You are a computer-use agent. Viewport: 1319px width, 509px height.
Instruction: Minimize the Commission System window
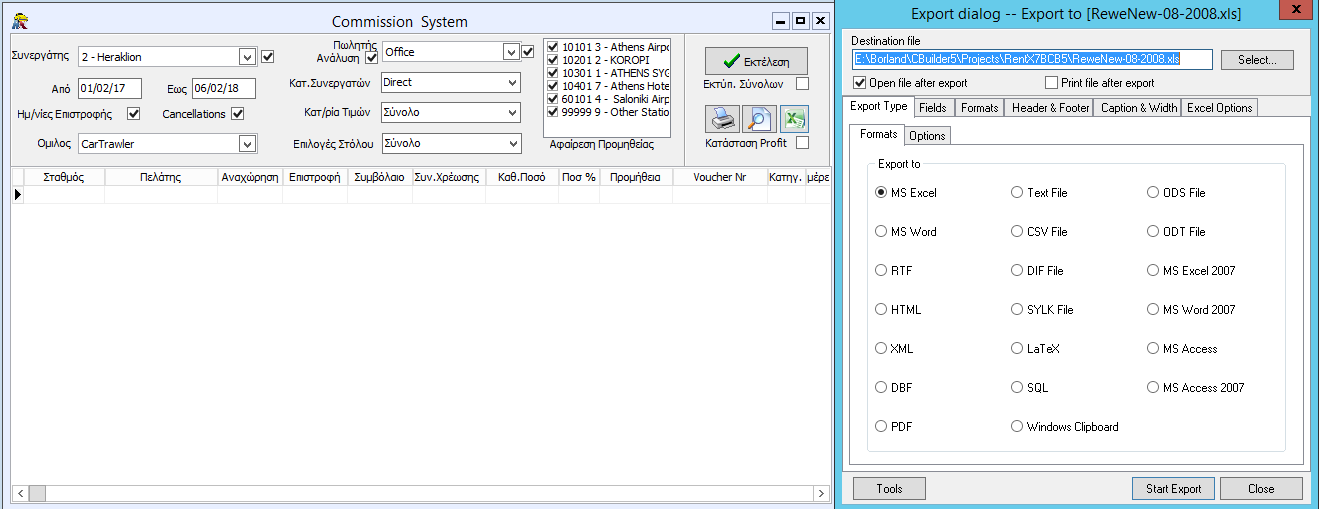pos(781,21)
